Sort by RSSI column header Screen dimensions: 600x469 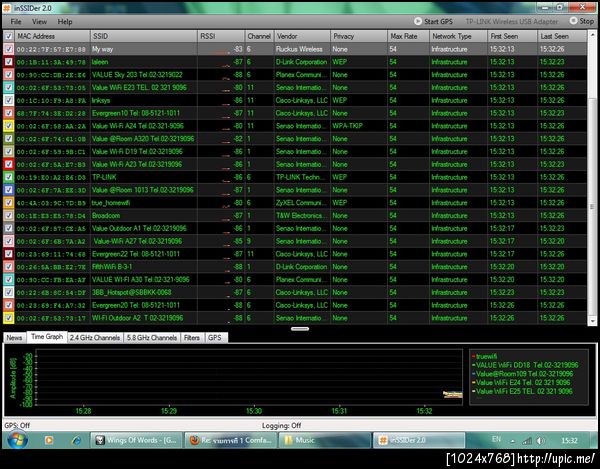[221, 36]
